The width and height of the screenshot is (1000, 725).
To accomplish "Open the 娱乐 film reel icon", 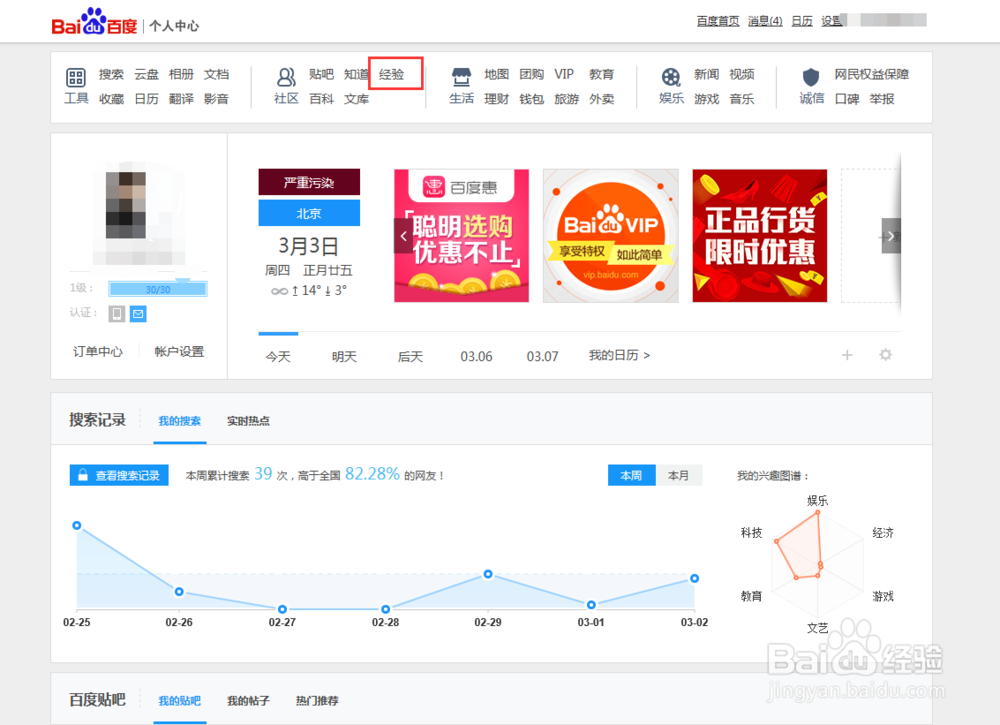I will [x=671, y=78].
